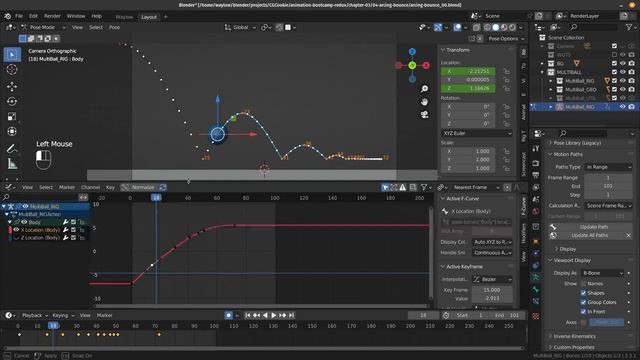Uncheck BG collection exclude checkbox
640x360 pixels.
[614, 63]
